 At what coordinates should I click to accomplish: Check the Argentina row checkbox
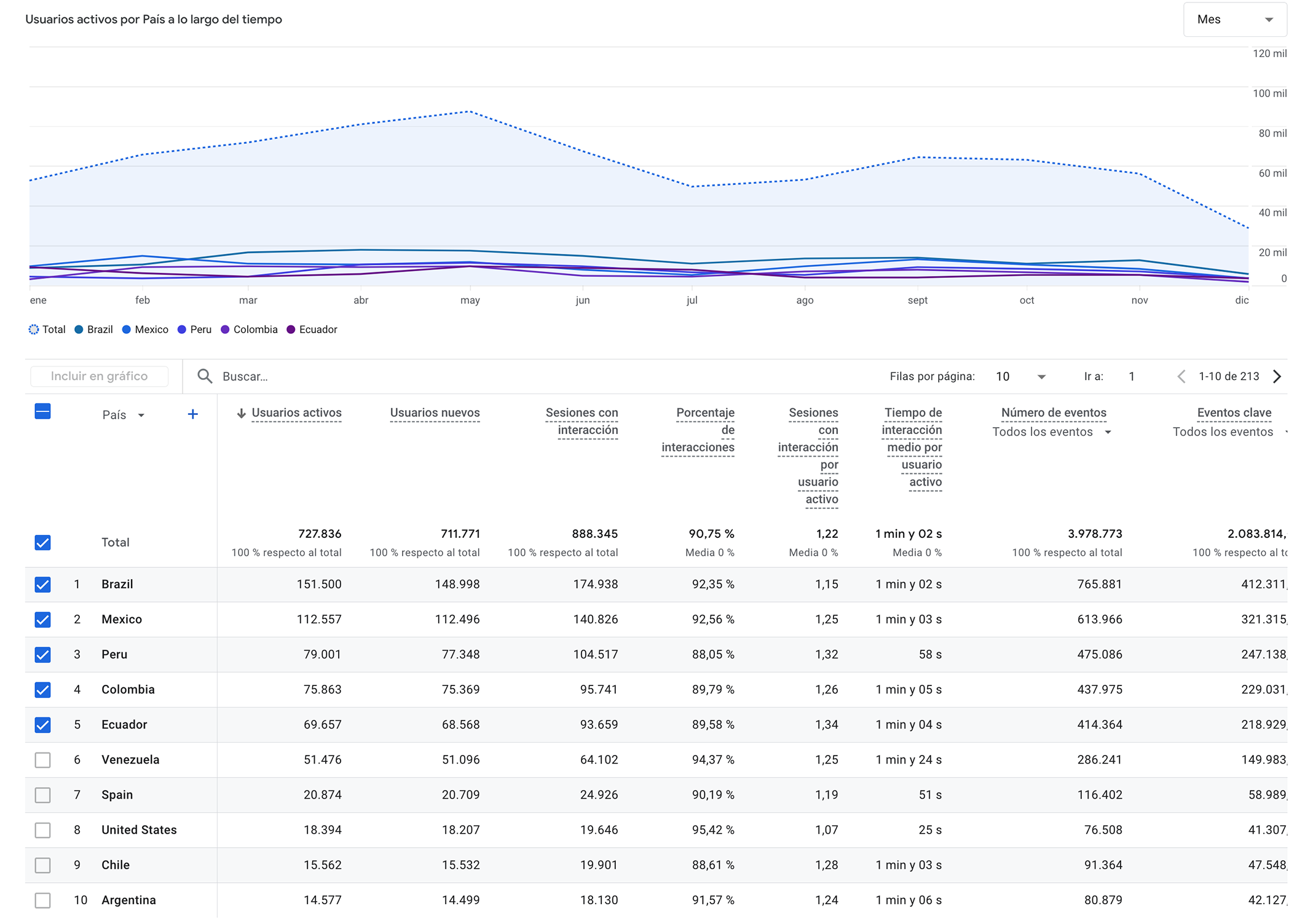click(42, 900)
